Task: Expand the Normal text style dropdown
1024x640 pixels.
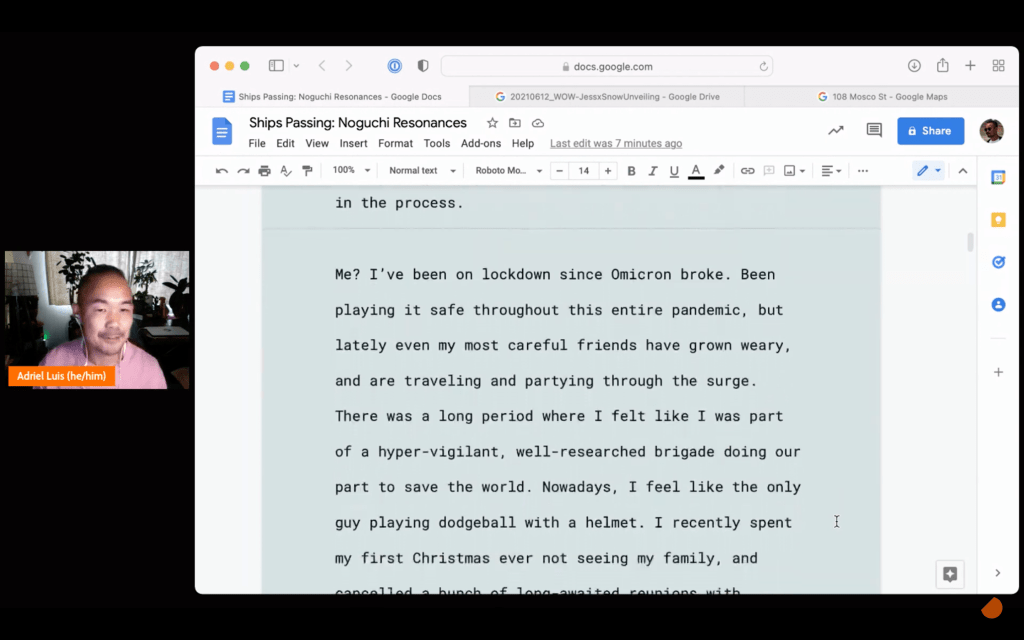Action: click(x=421, y=171)
